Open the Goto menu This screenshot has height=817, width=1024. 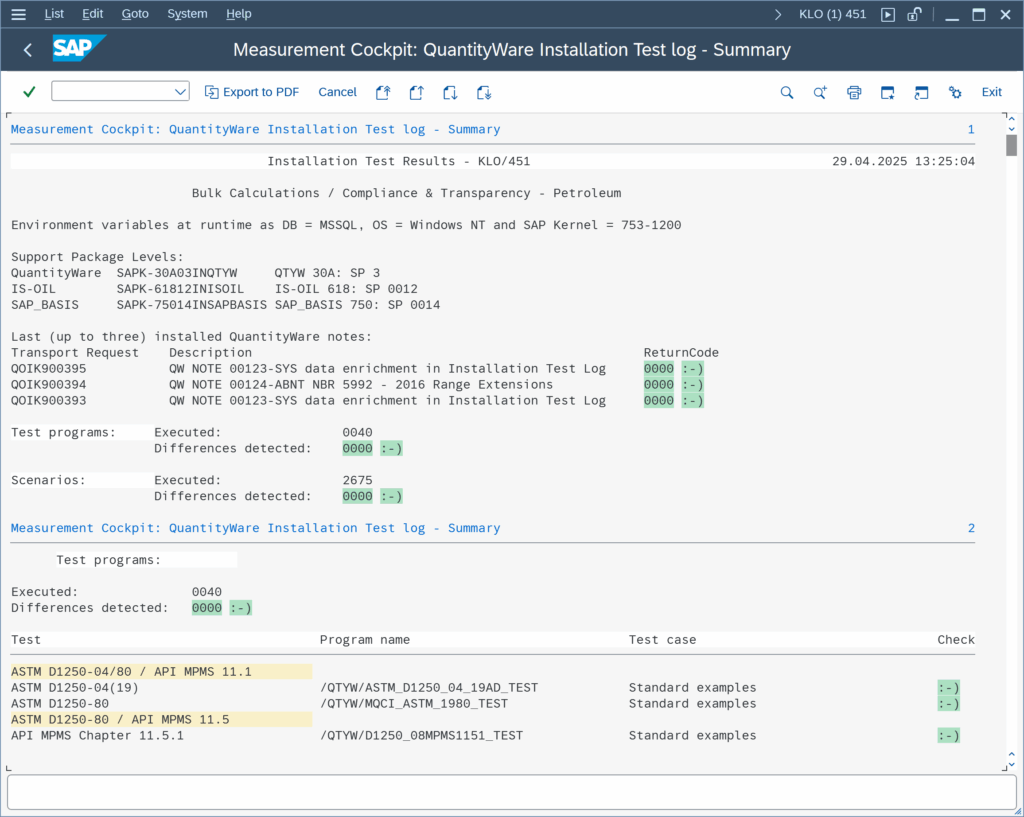(x=135, y=14)
